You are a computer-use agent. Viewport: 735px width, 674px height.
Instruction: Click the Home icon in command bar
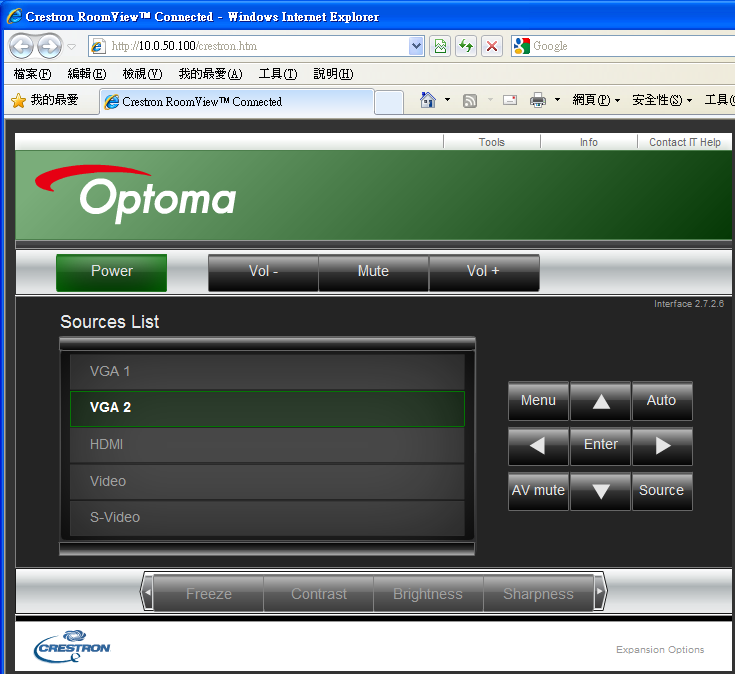tap(428, 100)
